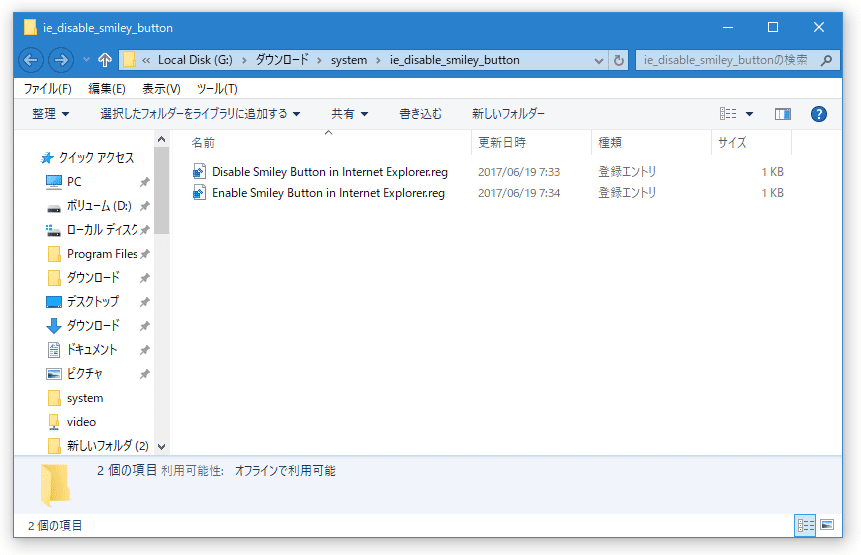Open video folder in navigation pane
Screen dimensions: 861x555
(81, 422)
